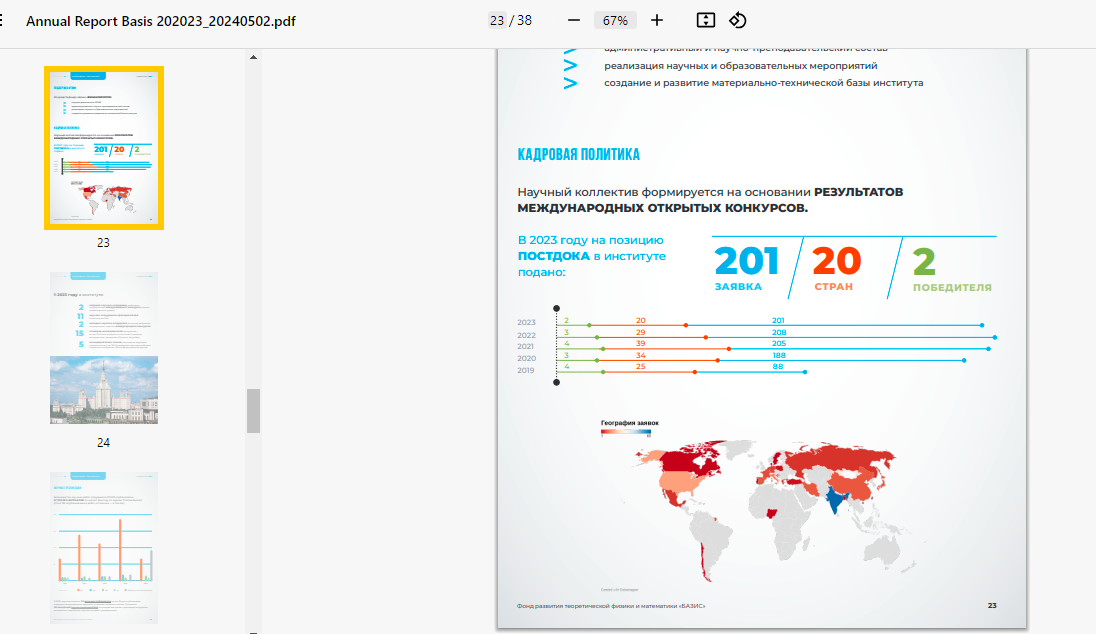This screenshot has height=634, width=1096.
Task: Click the fit to page icon
Action: (705, 20)
